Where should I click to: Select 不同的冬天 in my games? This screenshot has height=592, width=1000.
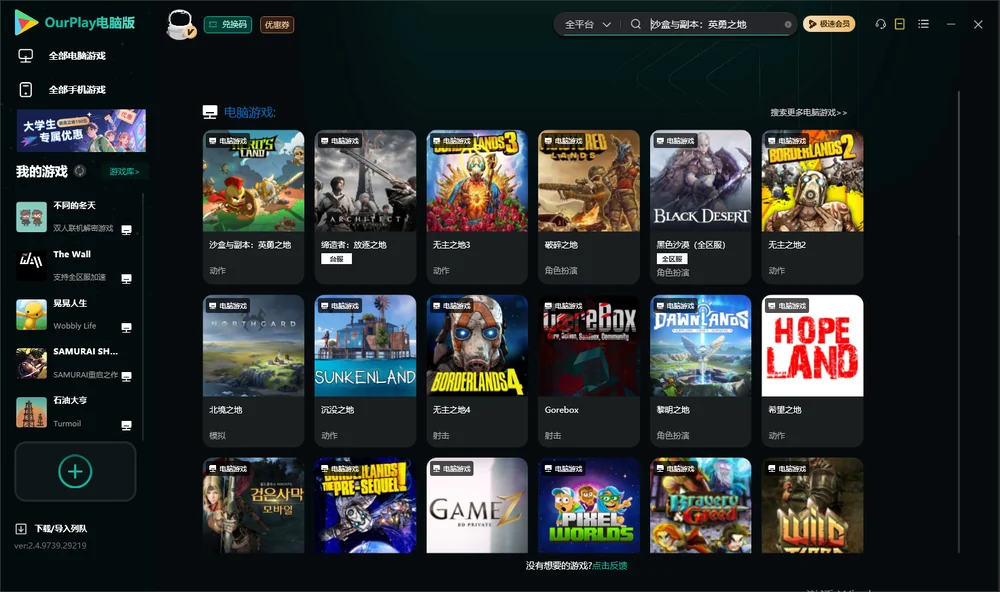click(x=75, y=217)
